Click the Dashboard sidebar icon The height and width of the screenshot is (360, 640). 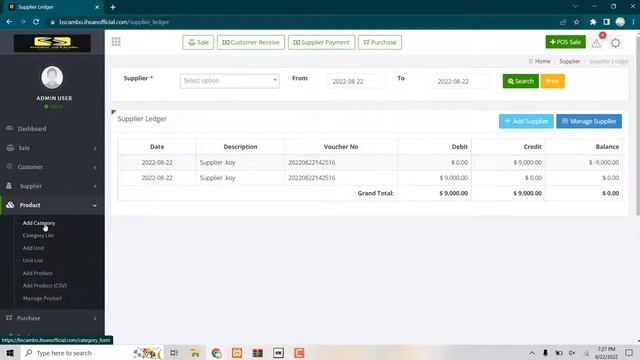tap(10, 129)
